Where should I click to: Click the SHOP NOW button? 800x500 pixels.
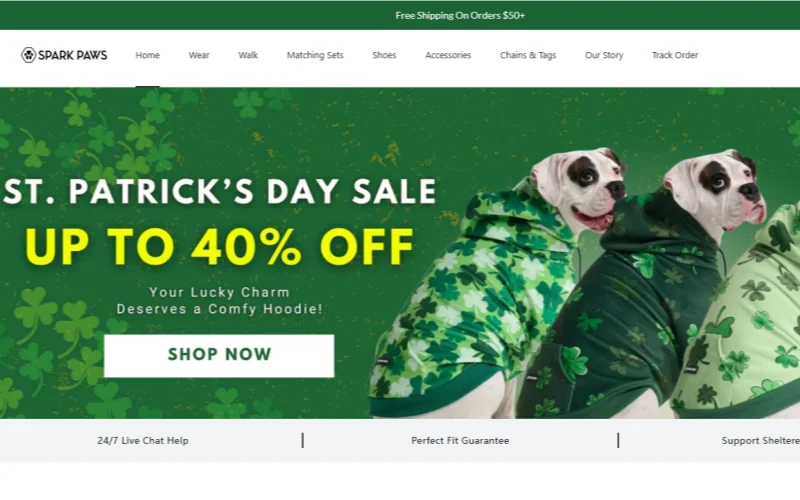pos(219,356)
